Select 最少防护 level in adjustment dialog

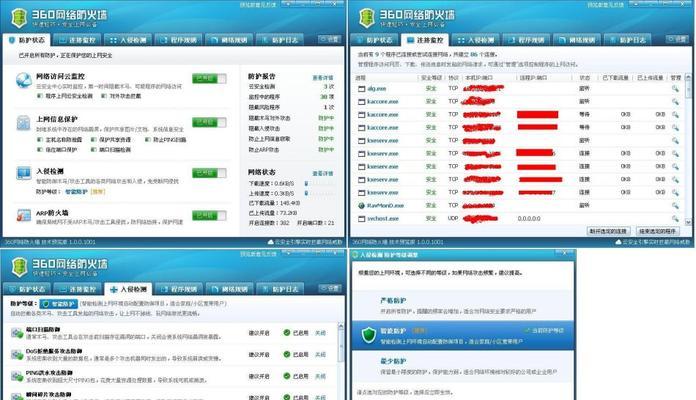point(463,367)
